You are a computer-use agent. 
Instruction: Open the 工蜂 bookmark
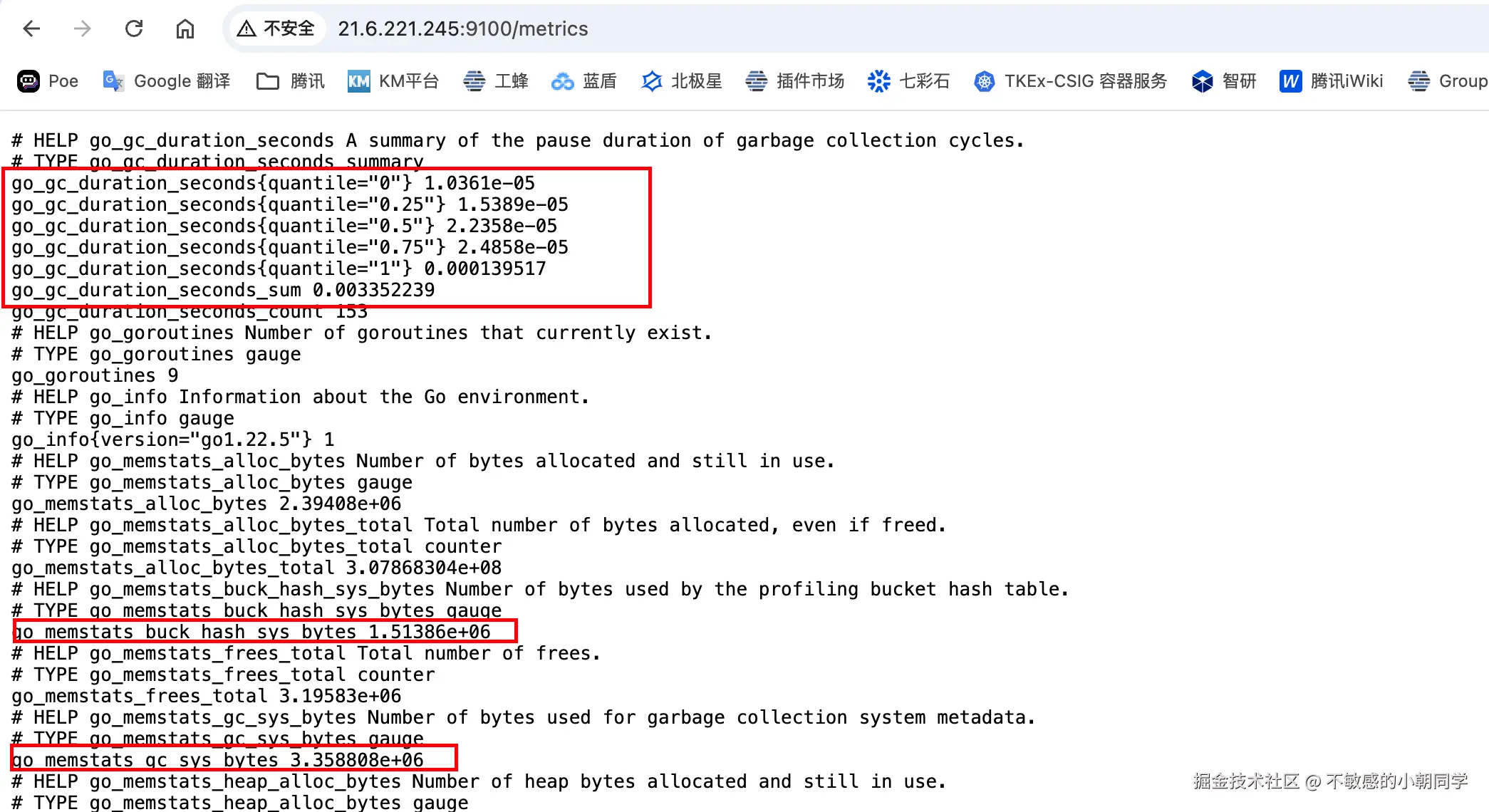pyautogui.click(x=496, y=81)
